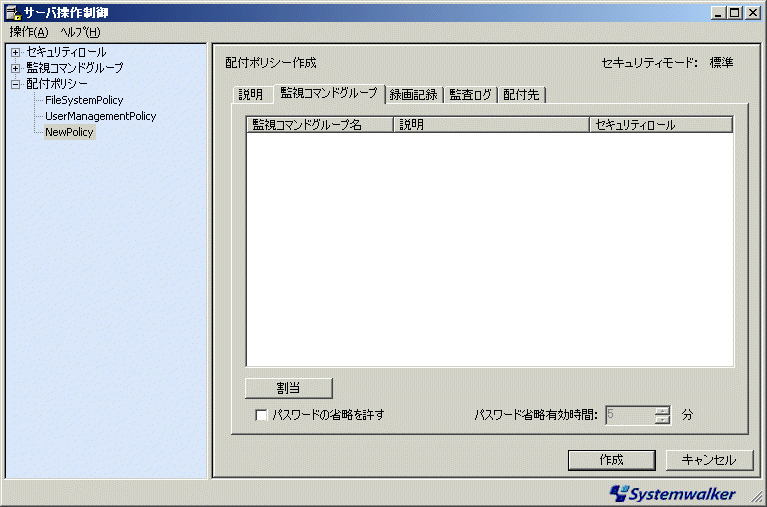The height and width of the screenshot is (507, 767).
Task: Select セキュリティロール in the tree
Action: coord(67,52)
